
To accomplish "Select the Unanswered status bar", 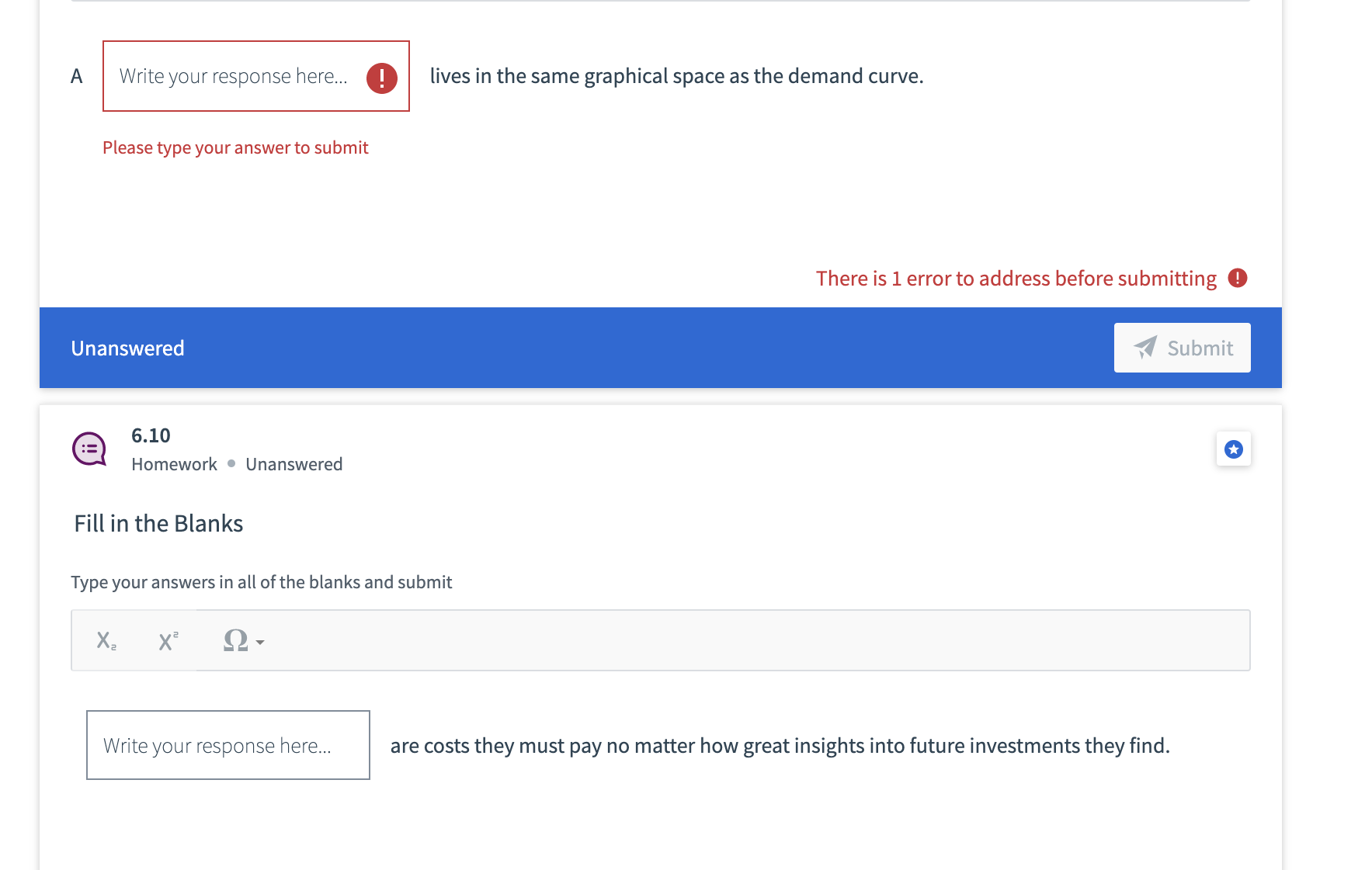I will pos(127,348).
